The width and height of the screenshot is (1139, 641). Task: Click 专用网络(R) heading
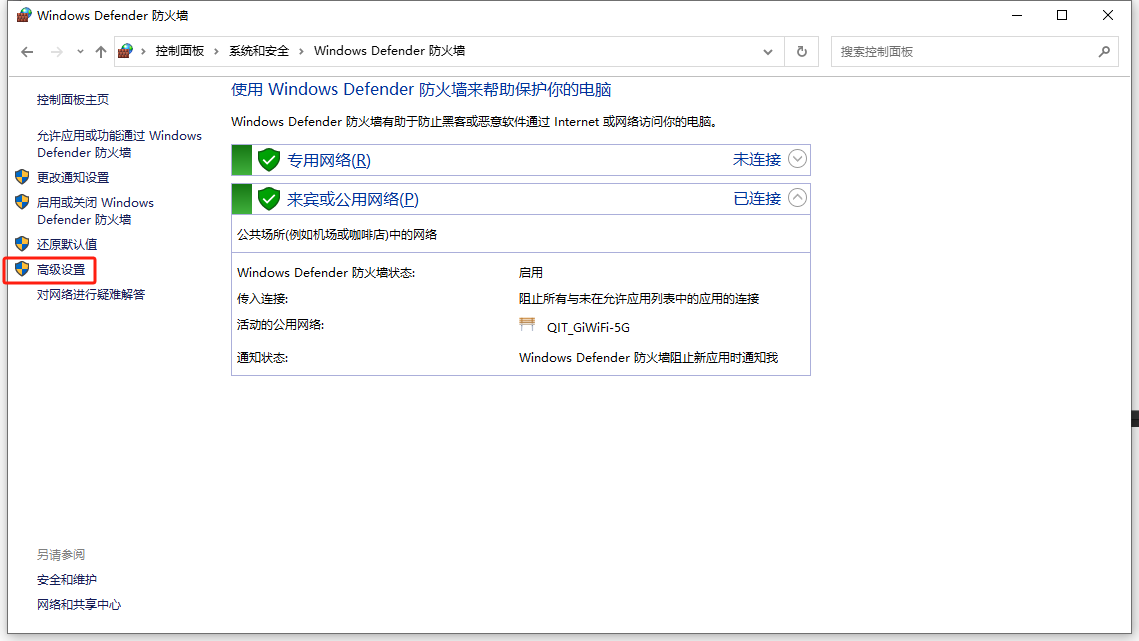328,160
